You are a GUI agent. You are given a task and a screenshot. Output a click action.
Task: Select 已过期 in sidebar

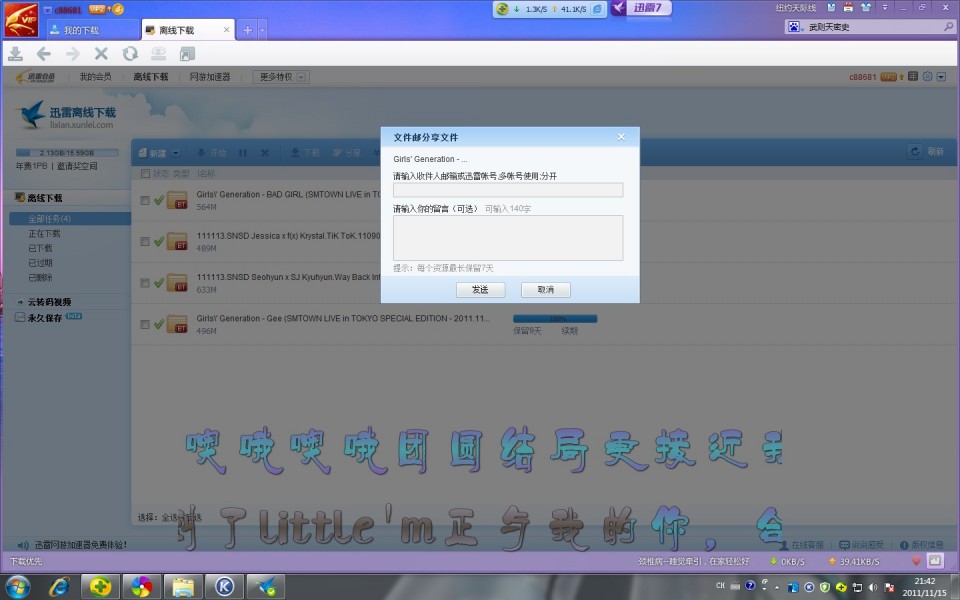click(40, 263)
